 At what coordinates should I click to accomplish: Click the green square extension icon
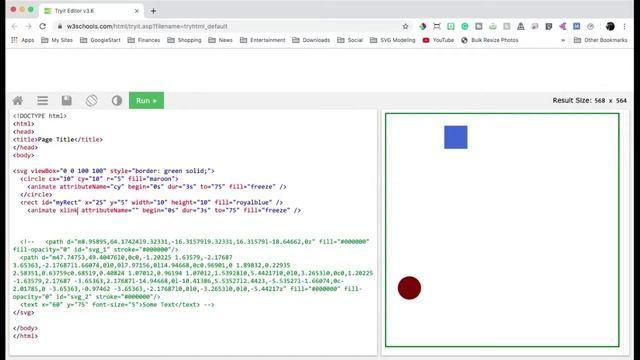point(451,26)
